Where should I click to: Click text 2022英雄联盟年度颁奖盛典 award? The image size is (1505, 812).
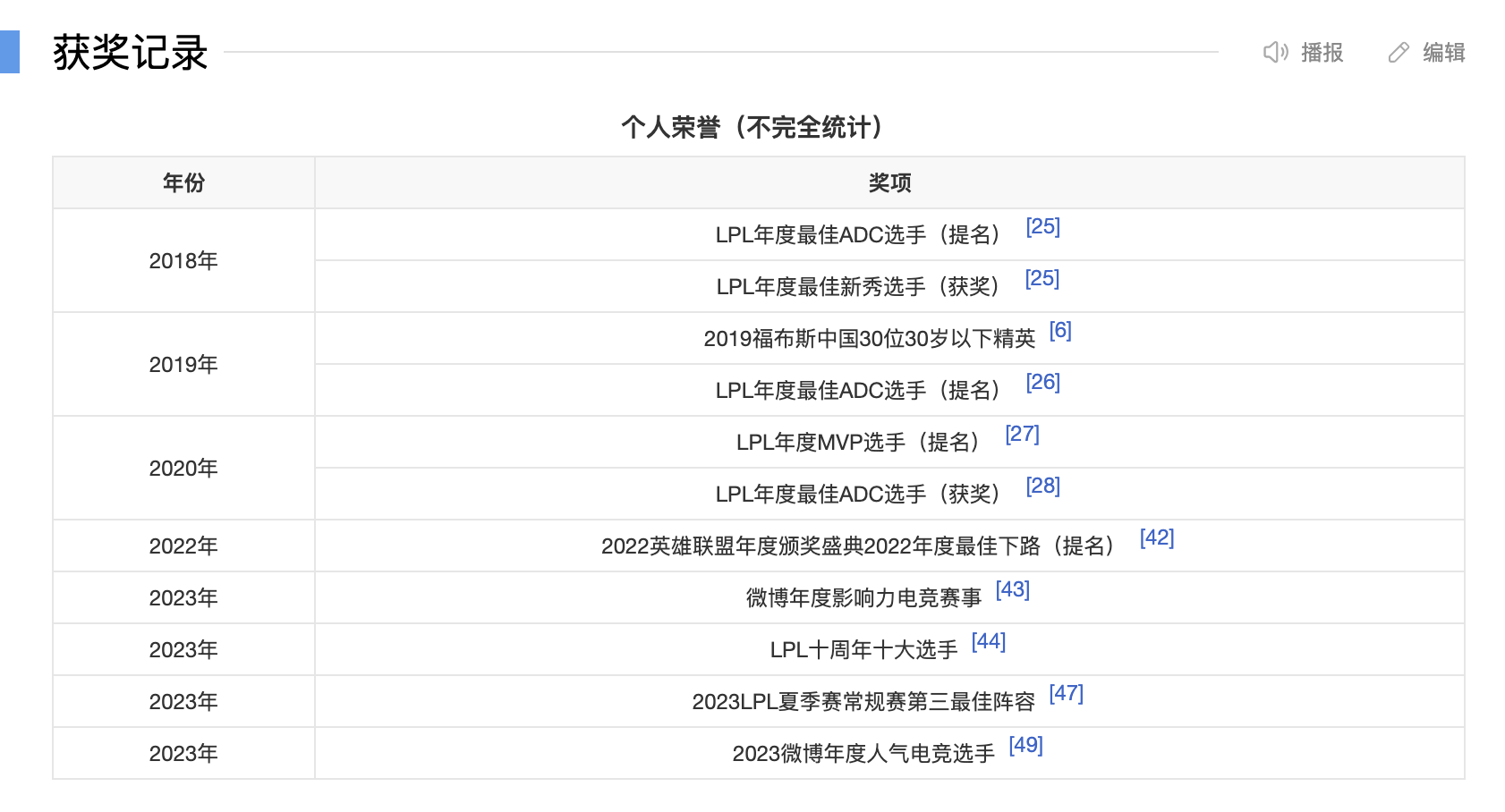pos(861,546)
